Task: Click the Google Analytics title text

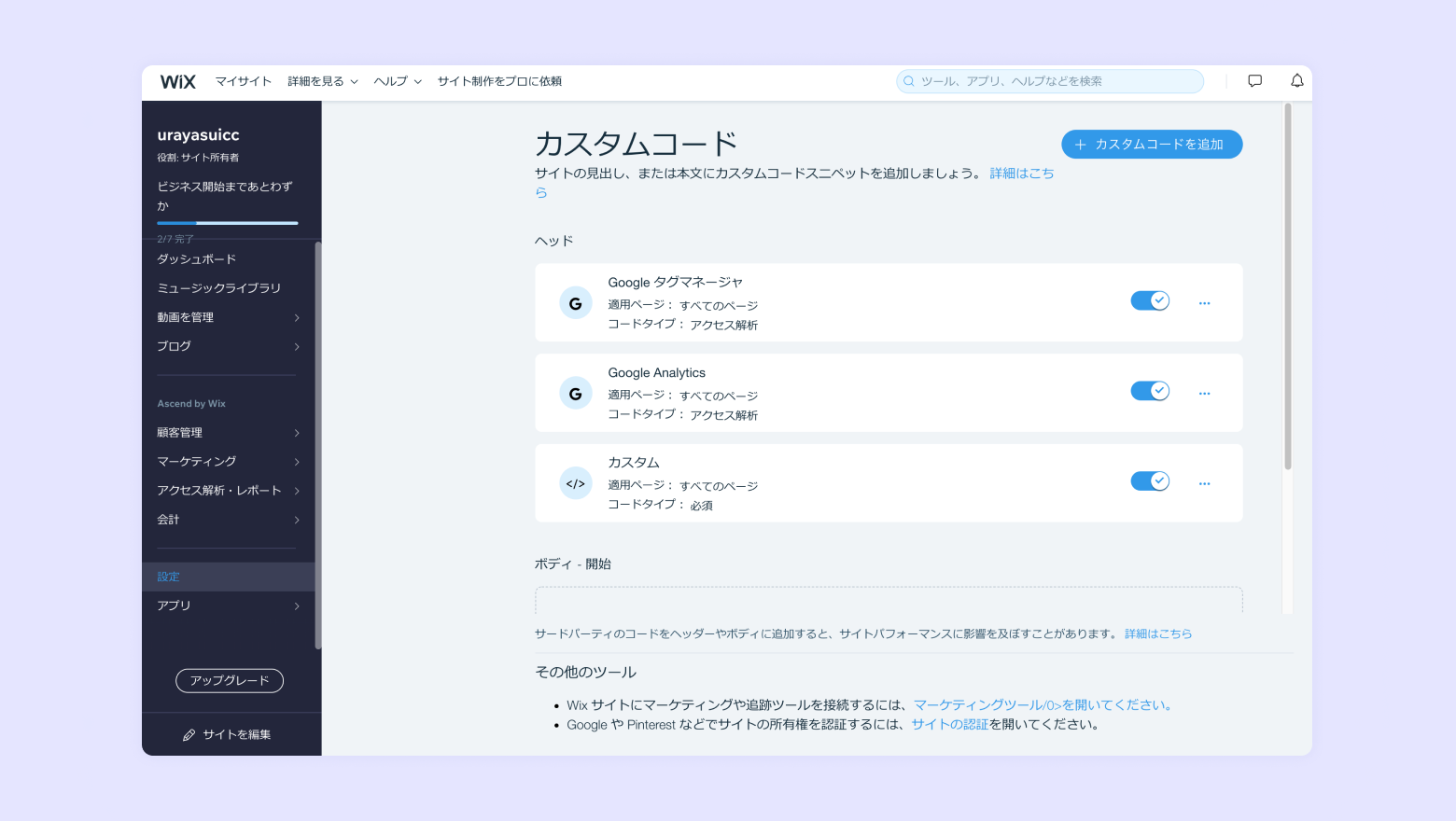Action: pyautogui.click(x=657, y=373)
